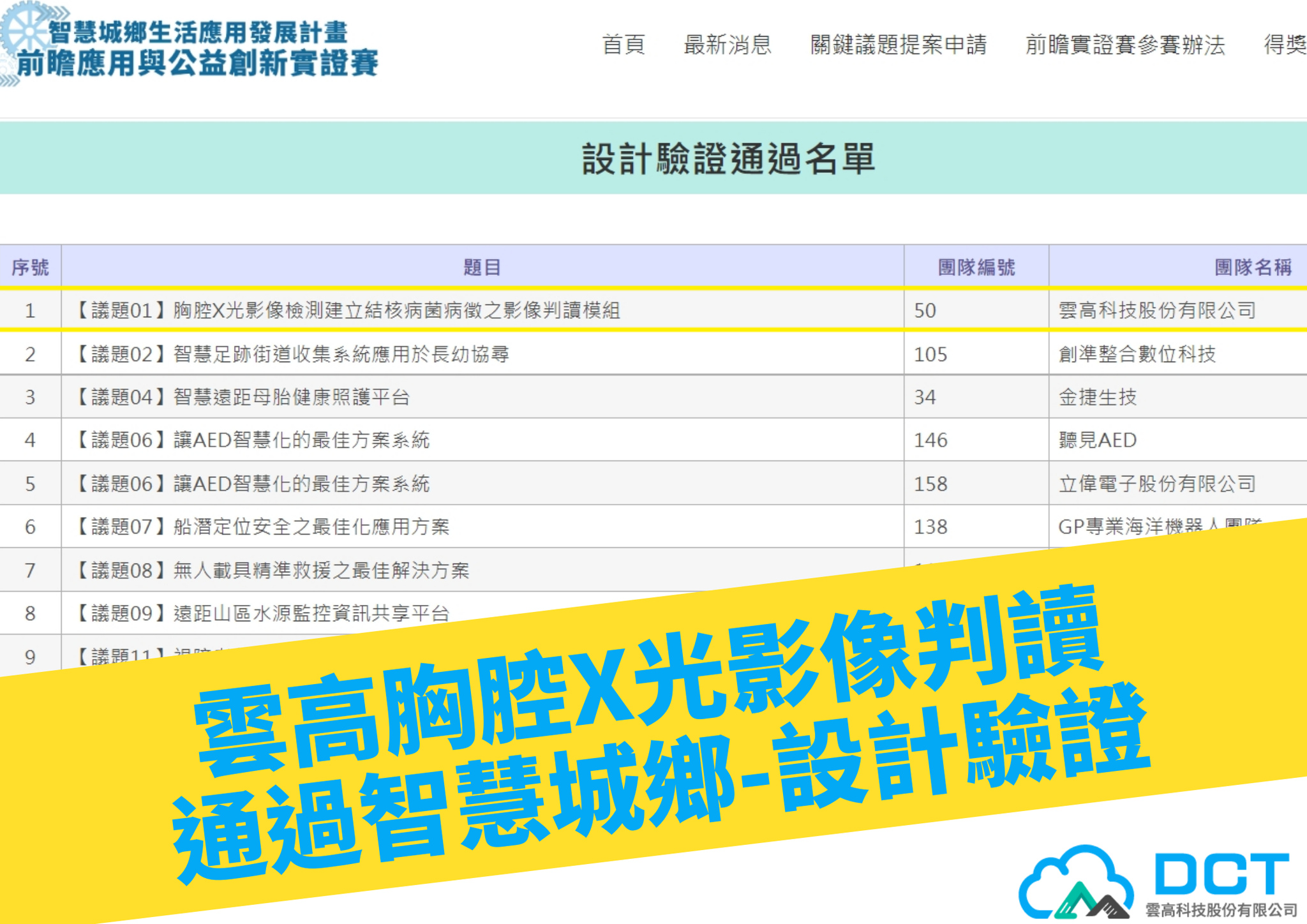
Task: Click team name 創準整合數位科技
Action: pyautogui.click(x=1137, y=354)
